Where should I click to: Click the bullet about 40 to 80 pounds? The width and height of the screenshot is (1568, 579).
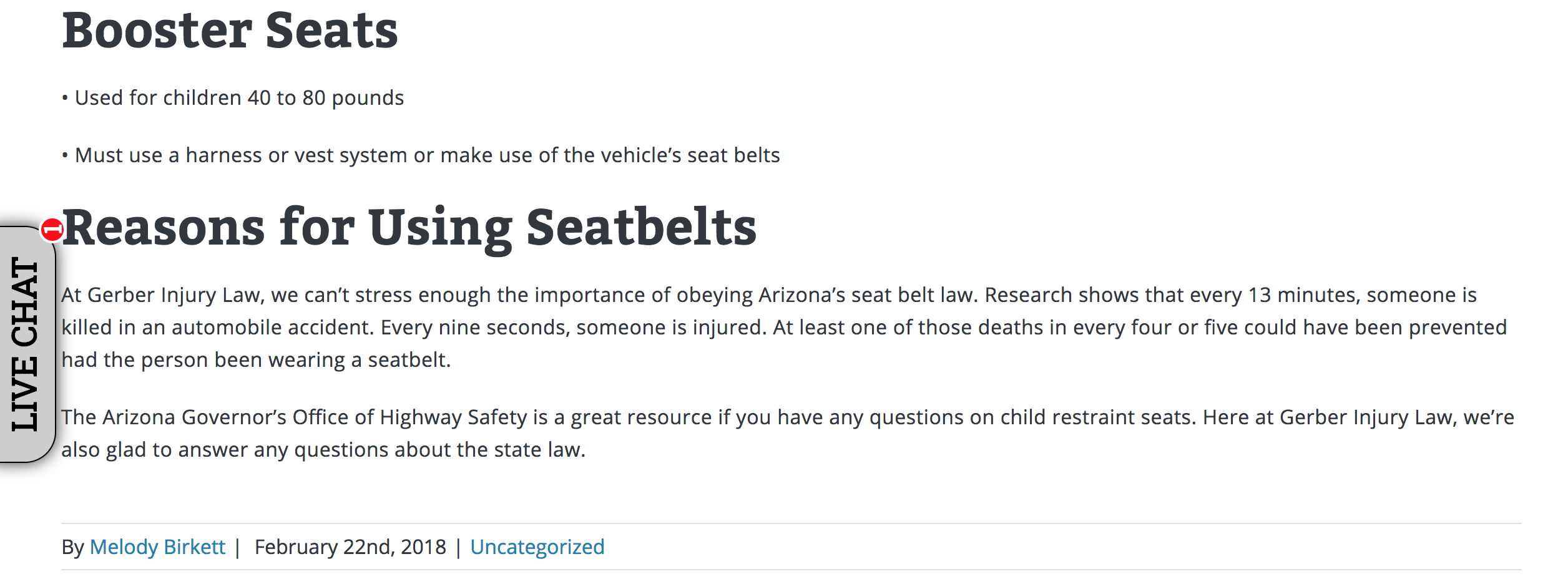[x=233, y=98]
